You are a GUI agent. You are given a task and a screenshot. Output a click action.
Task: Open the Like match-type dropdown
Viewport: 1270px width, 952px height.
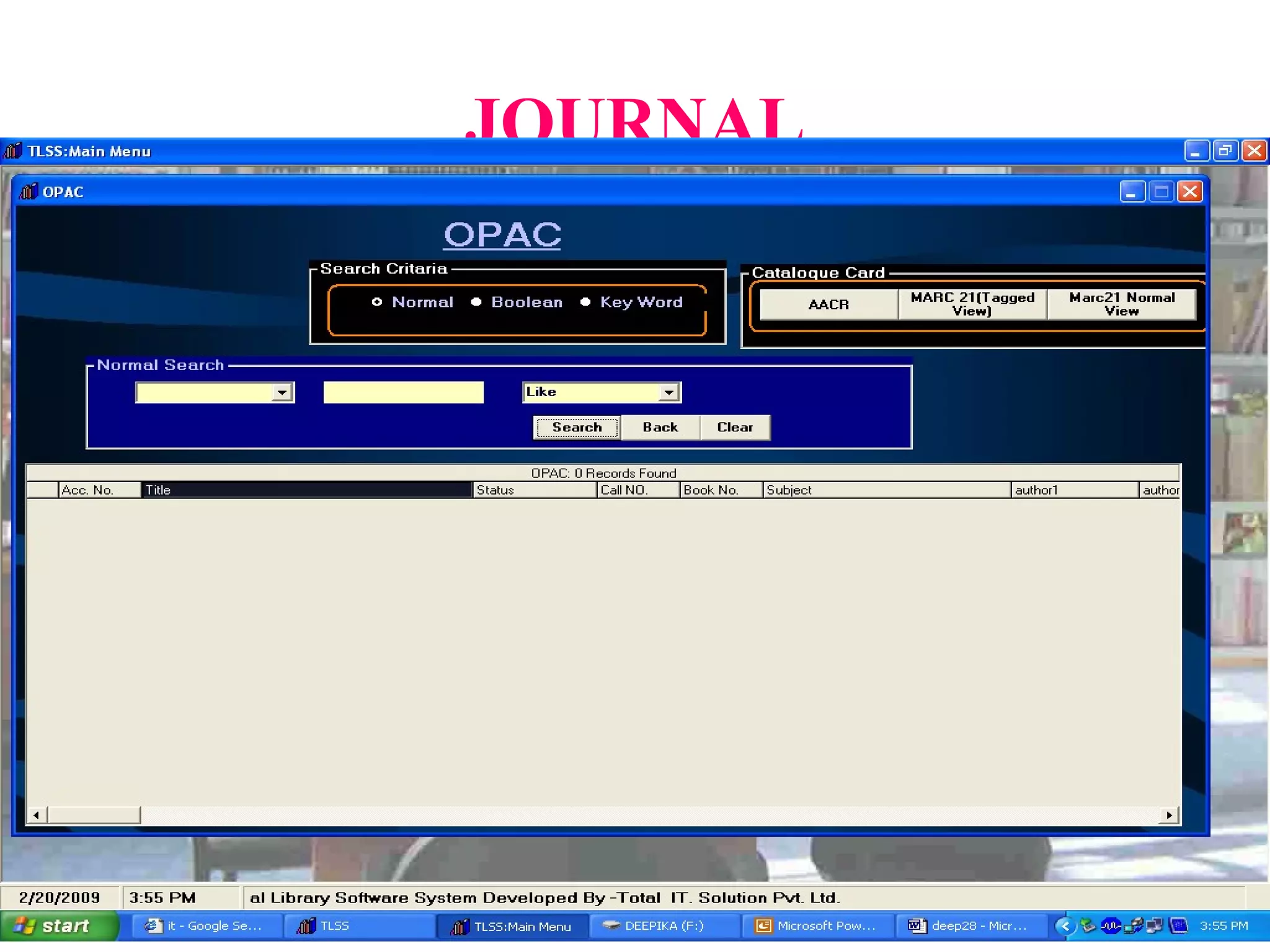pyautogui.click(x=668, y=392)
